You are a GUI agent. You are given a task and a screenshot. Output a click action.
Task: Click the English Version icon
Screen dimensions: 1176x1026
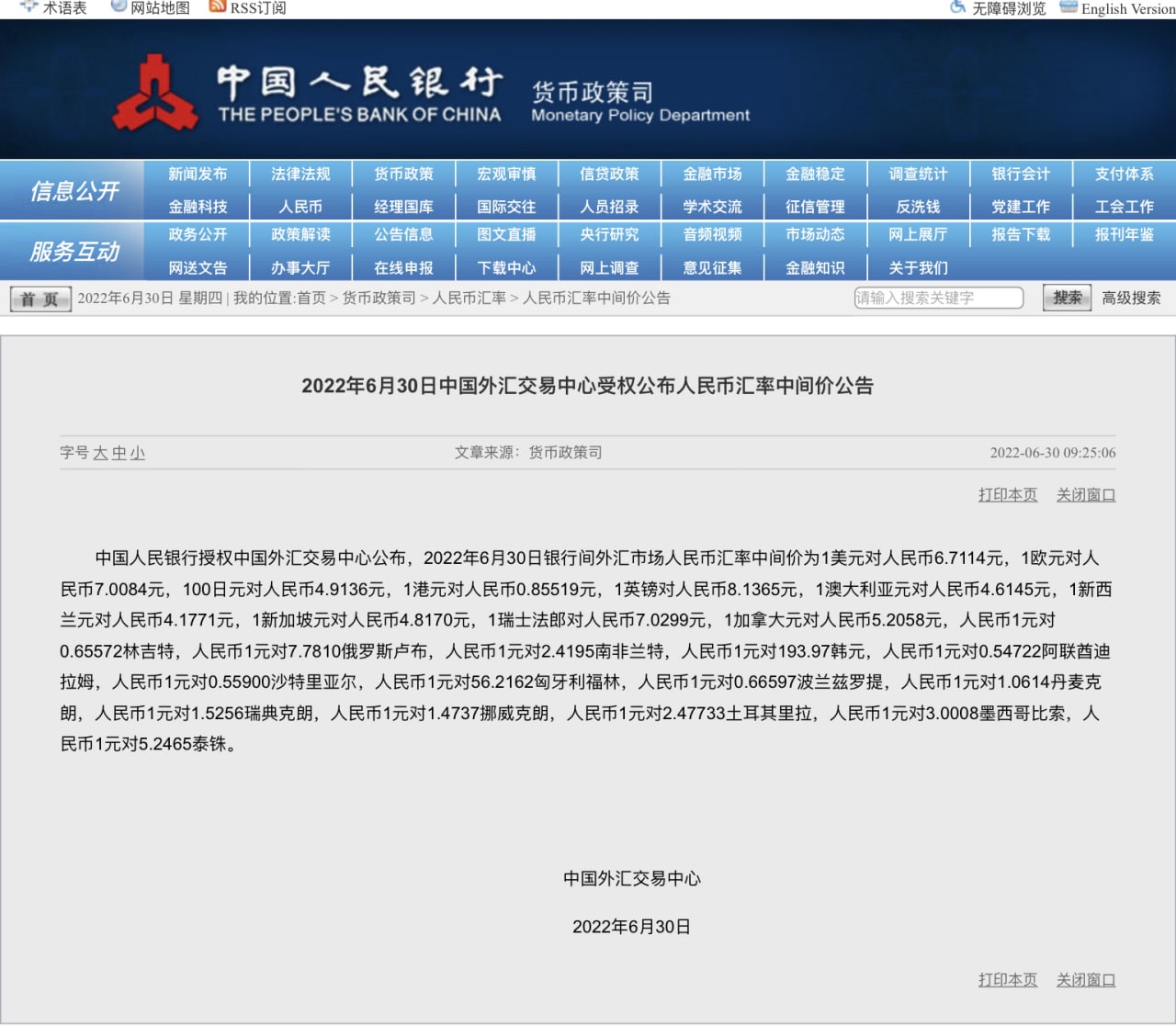1069,6
